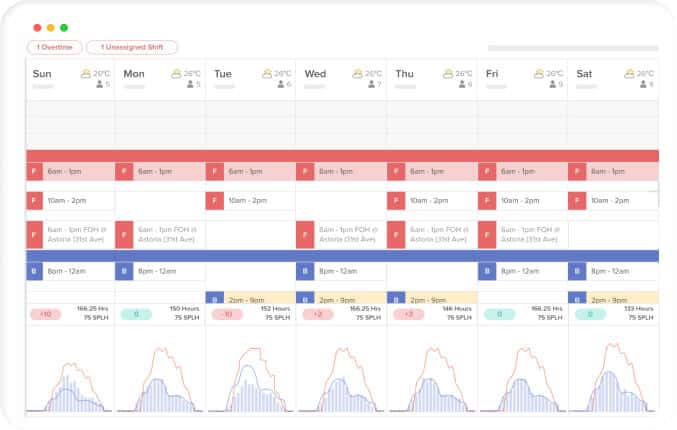Click the Sunday weather icon

point(86,74)
